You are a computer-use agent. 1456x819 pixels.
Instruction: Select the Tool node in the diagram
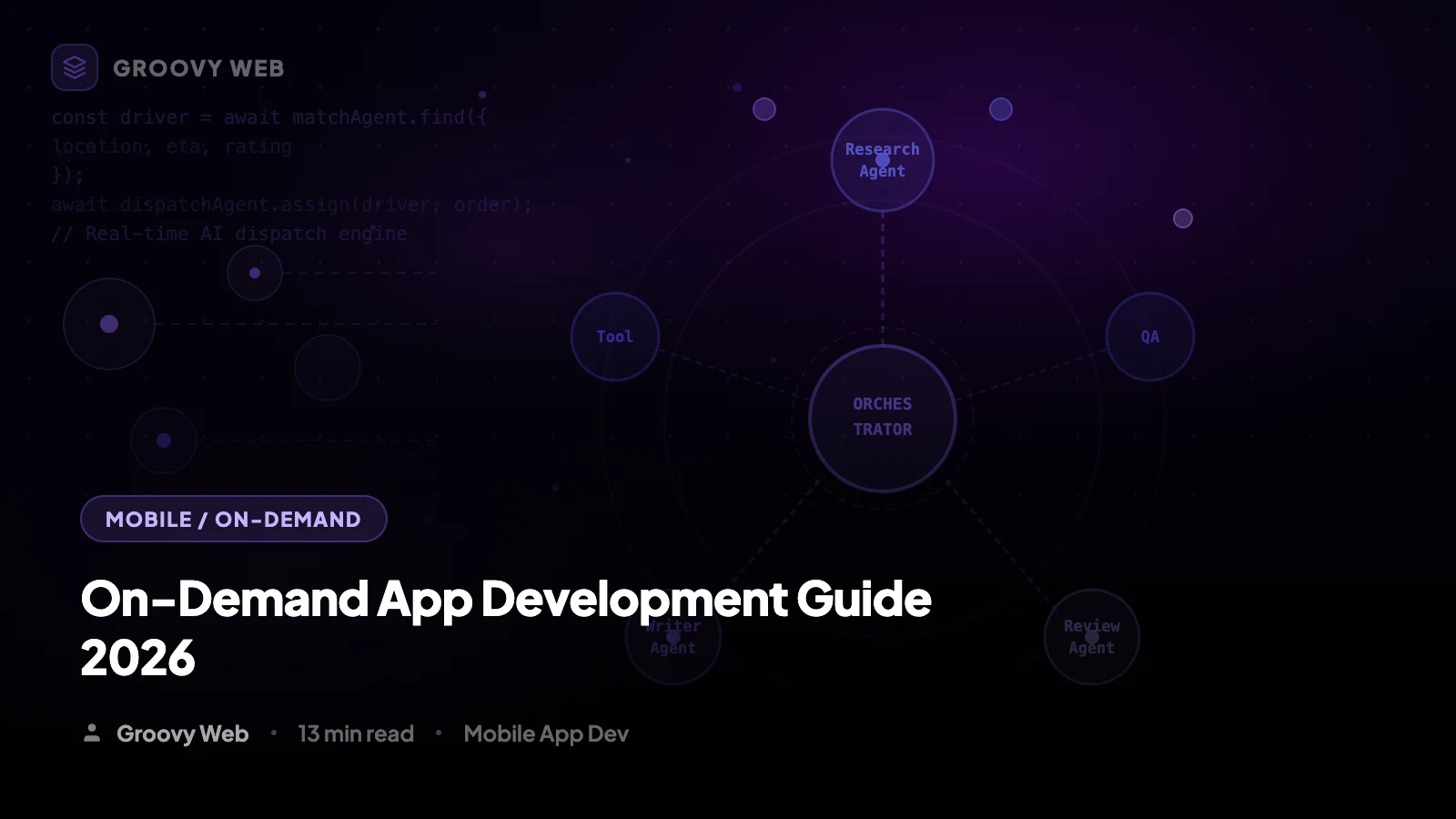click(x=613, y=337)
